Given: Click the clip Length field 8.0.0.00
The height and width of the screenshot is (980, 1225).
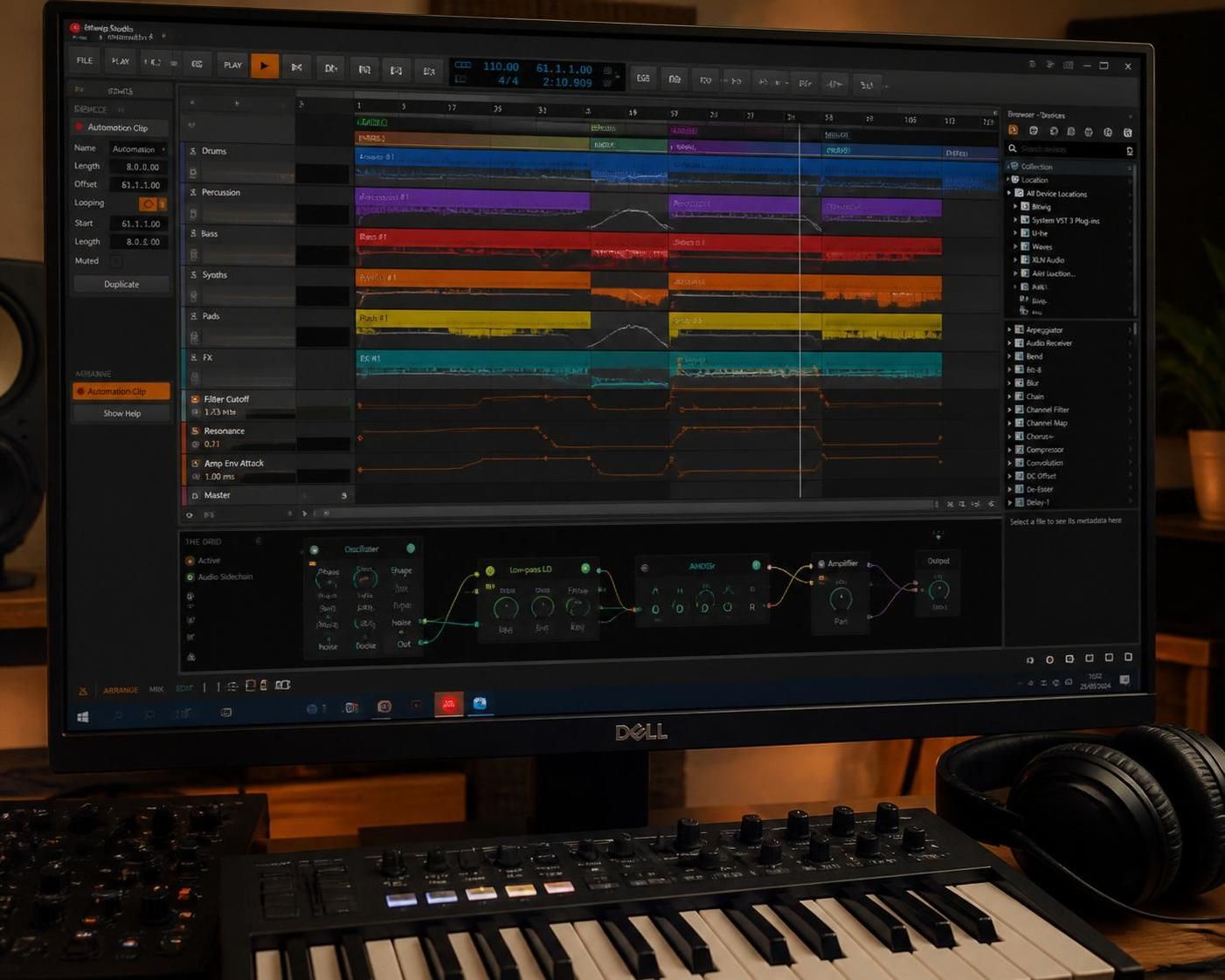Looking at the screenshot, I should pos(138,167).
